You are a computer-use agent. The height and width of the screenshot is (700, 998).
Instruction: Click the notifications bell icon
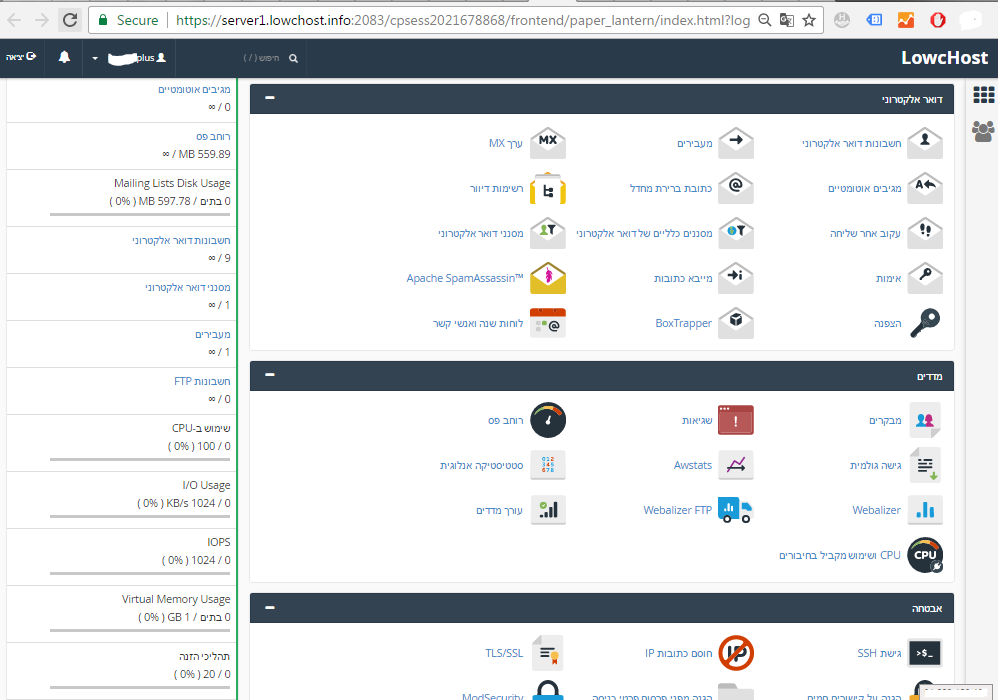pyautogui.click(x=65, y=58)
